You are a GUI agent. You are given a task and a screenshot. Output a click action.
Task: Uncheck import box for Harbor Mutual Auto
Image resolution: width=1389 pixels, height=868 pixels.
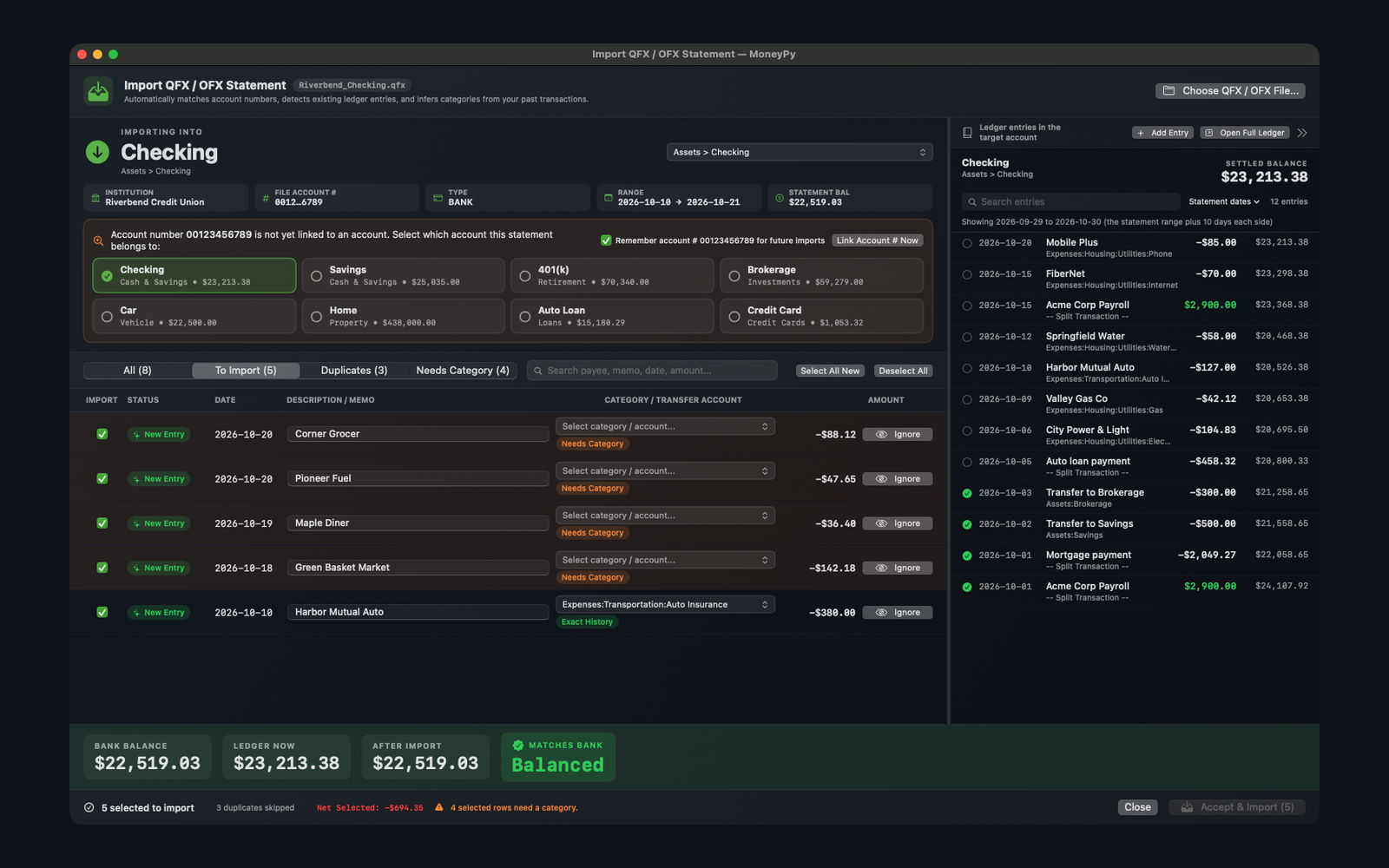pos(102,612)
